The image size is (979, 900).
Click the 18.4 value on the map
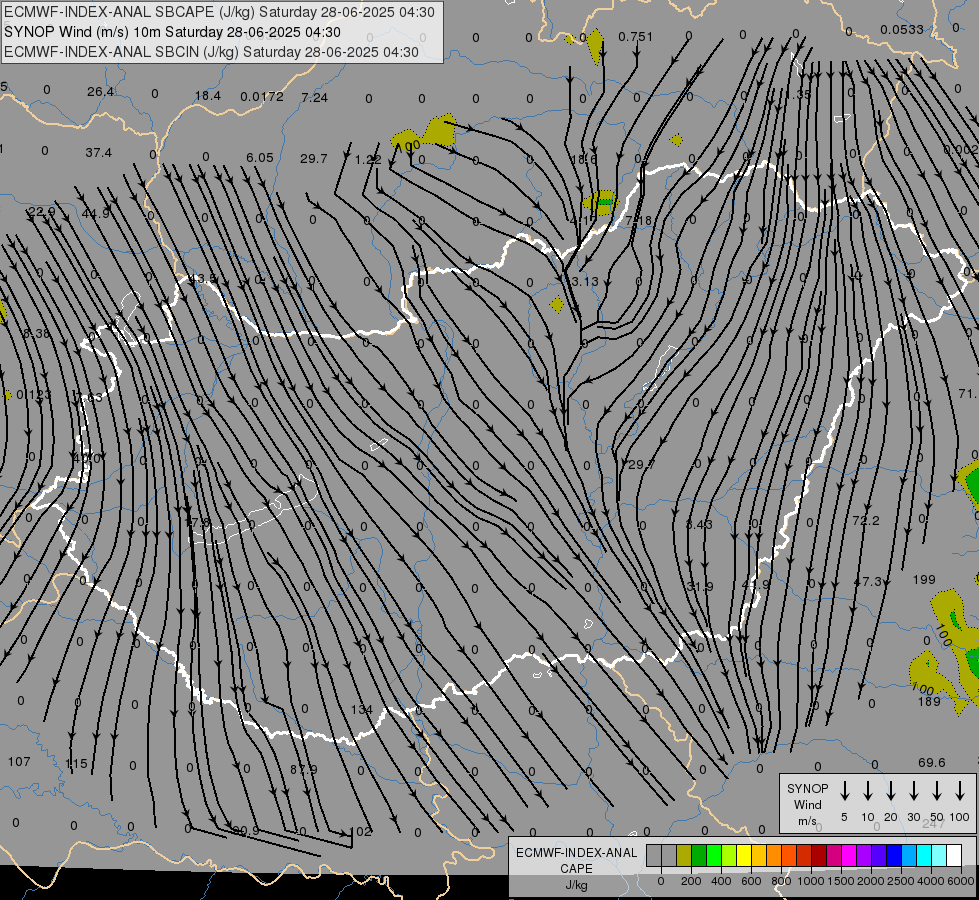(x=208, y=96)
